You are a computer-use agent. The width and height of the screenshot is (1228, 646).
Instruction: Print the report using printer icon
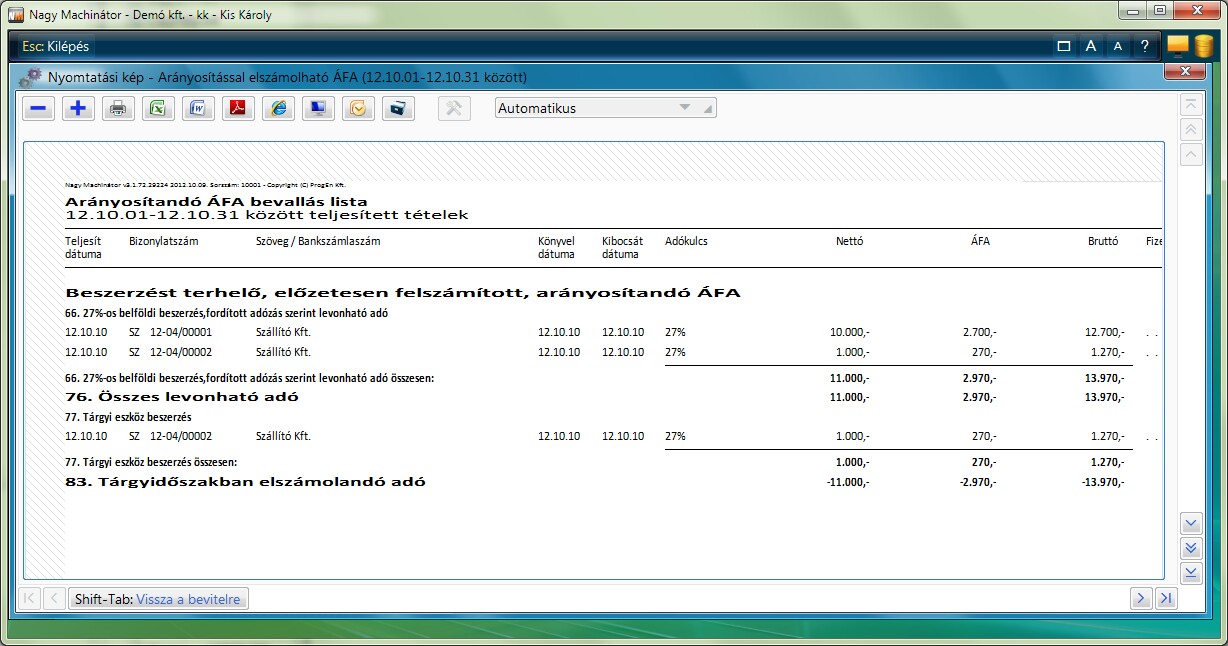(x=118, y=109)
